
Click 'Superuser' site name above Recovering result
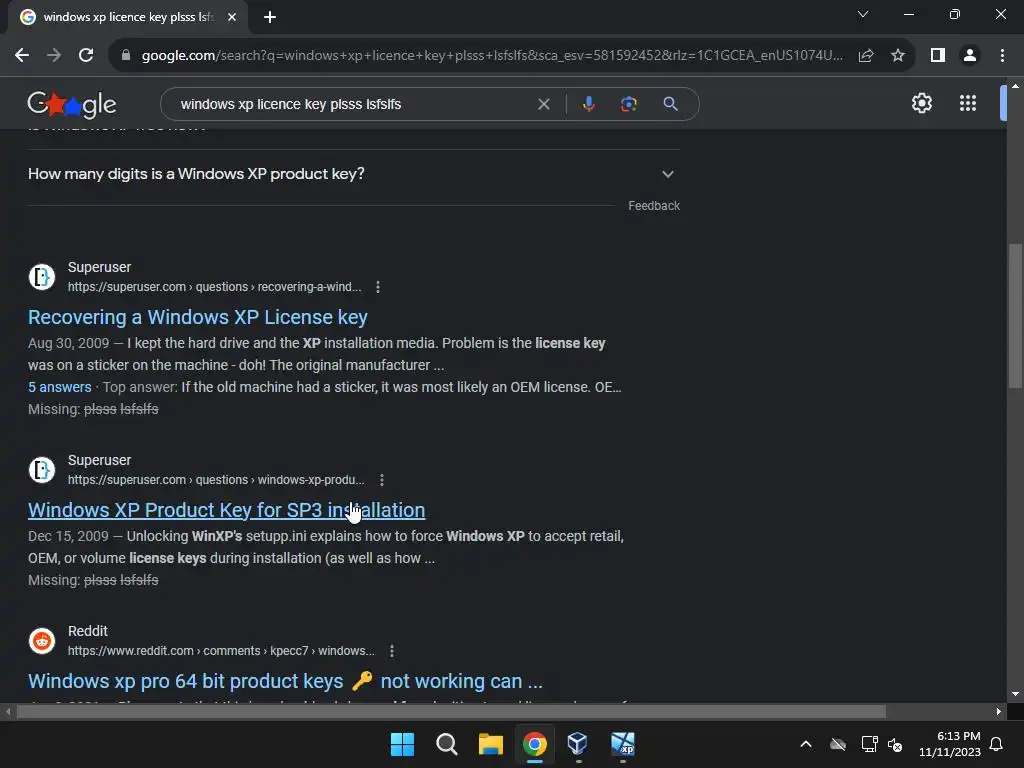tap(99, 267)
